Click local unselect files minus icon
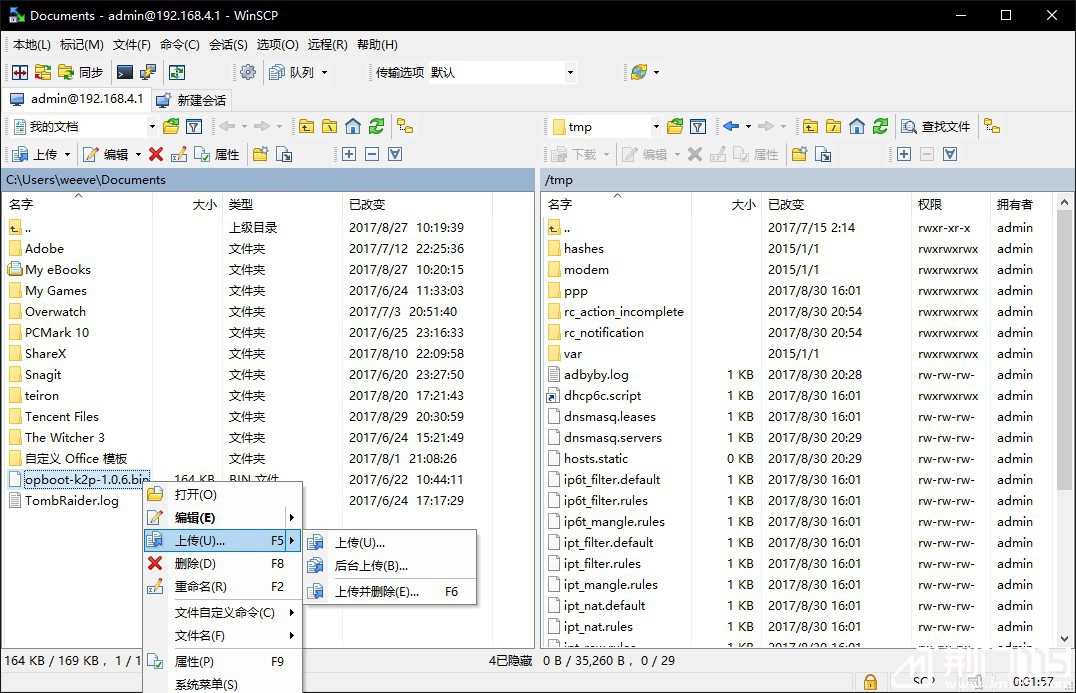 point(372,154)
